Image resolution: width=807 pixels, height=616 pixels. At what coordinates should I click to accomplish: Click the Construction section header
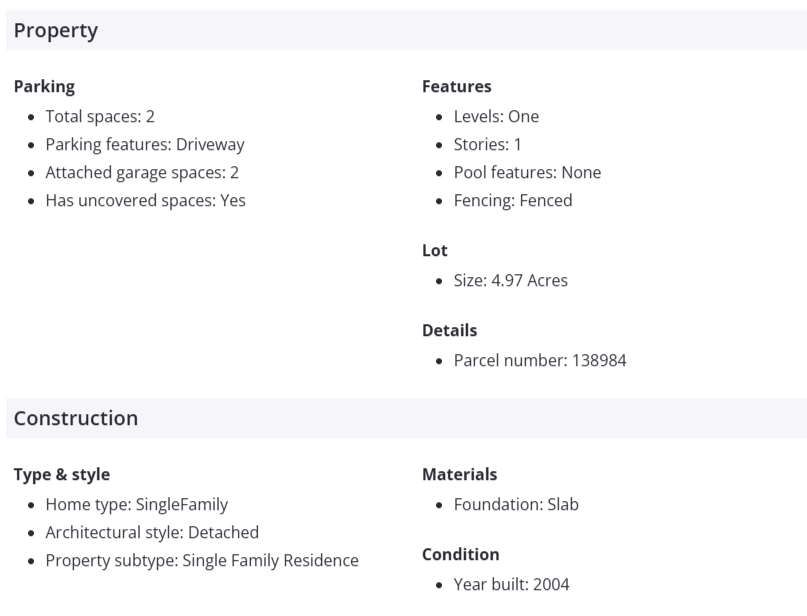point(76,418)
